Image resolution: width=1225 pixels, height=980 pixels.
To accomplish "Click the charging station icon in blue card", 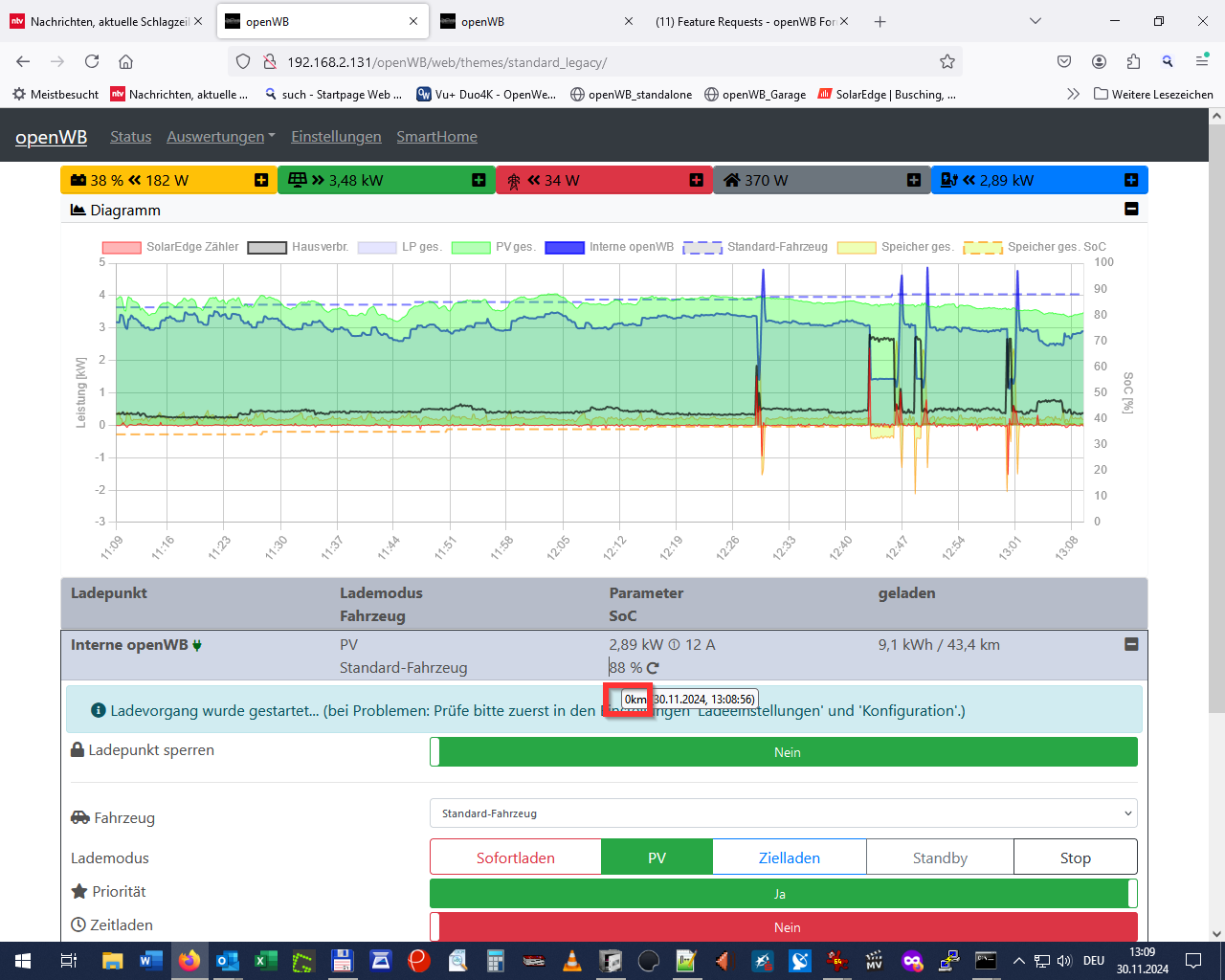I will 949,180.
